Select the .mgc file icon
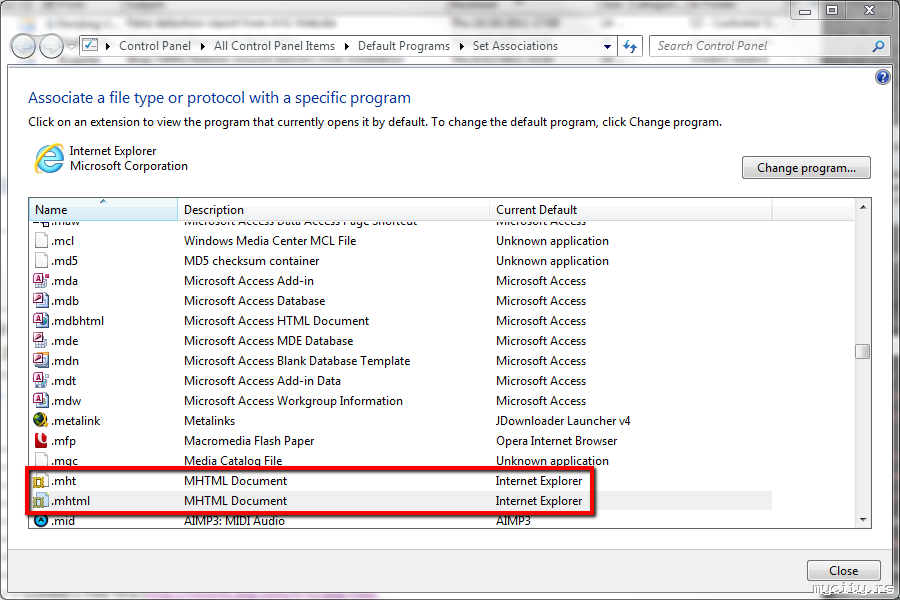The height and width of the screenshot is (600, 900). (x=40, y=459)
